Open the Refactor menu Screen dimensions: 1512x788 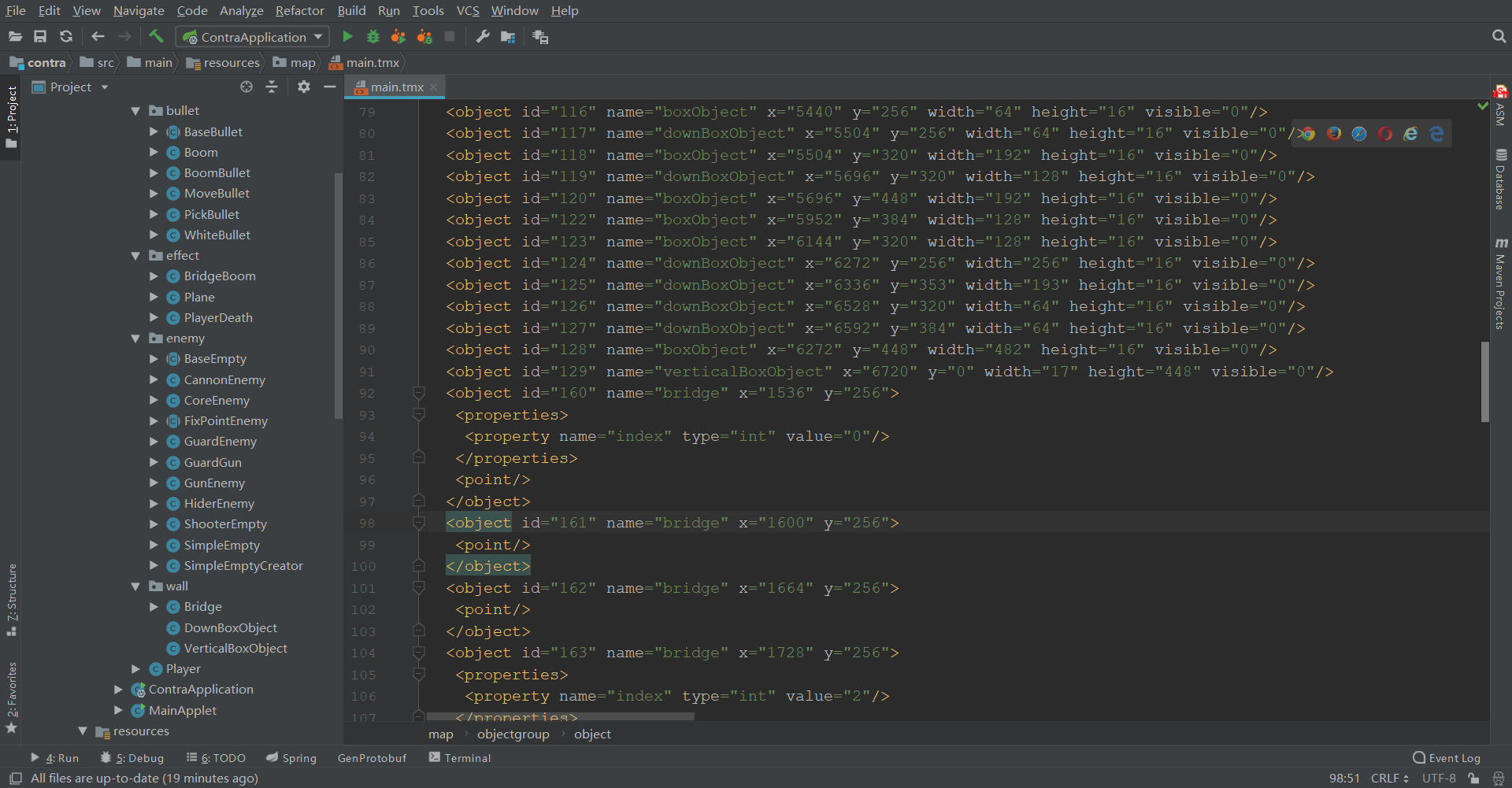(x=299, y=10)
